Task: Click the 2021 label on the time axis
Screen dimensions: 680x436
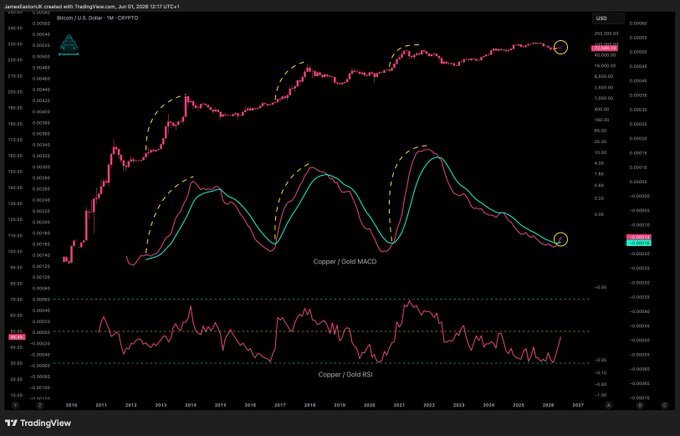Action: 399,405
